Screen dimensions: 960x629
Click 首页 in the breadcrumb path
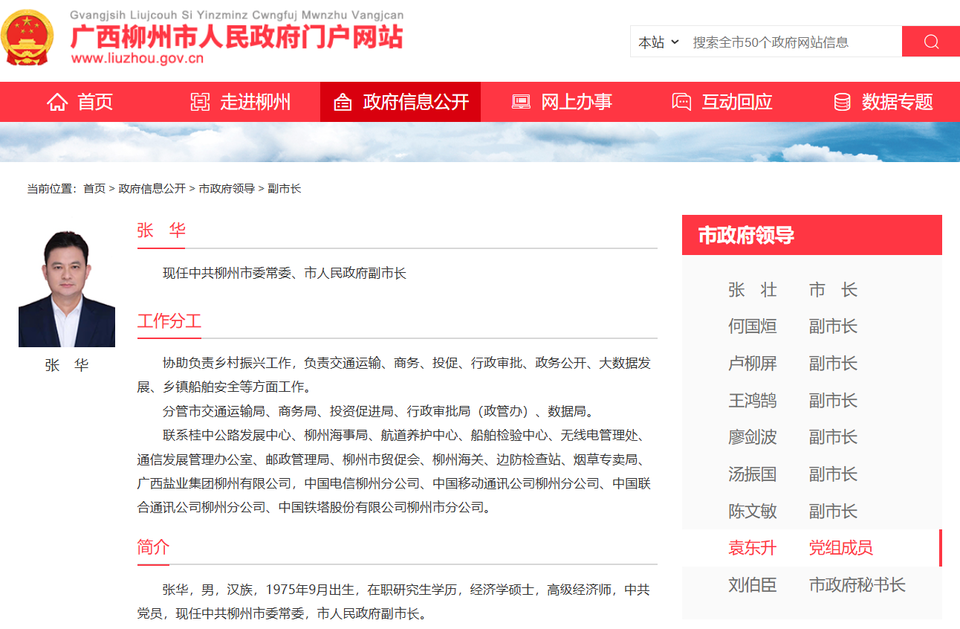click(94, 189)
